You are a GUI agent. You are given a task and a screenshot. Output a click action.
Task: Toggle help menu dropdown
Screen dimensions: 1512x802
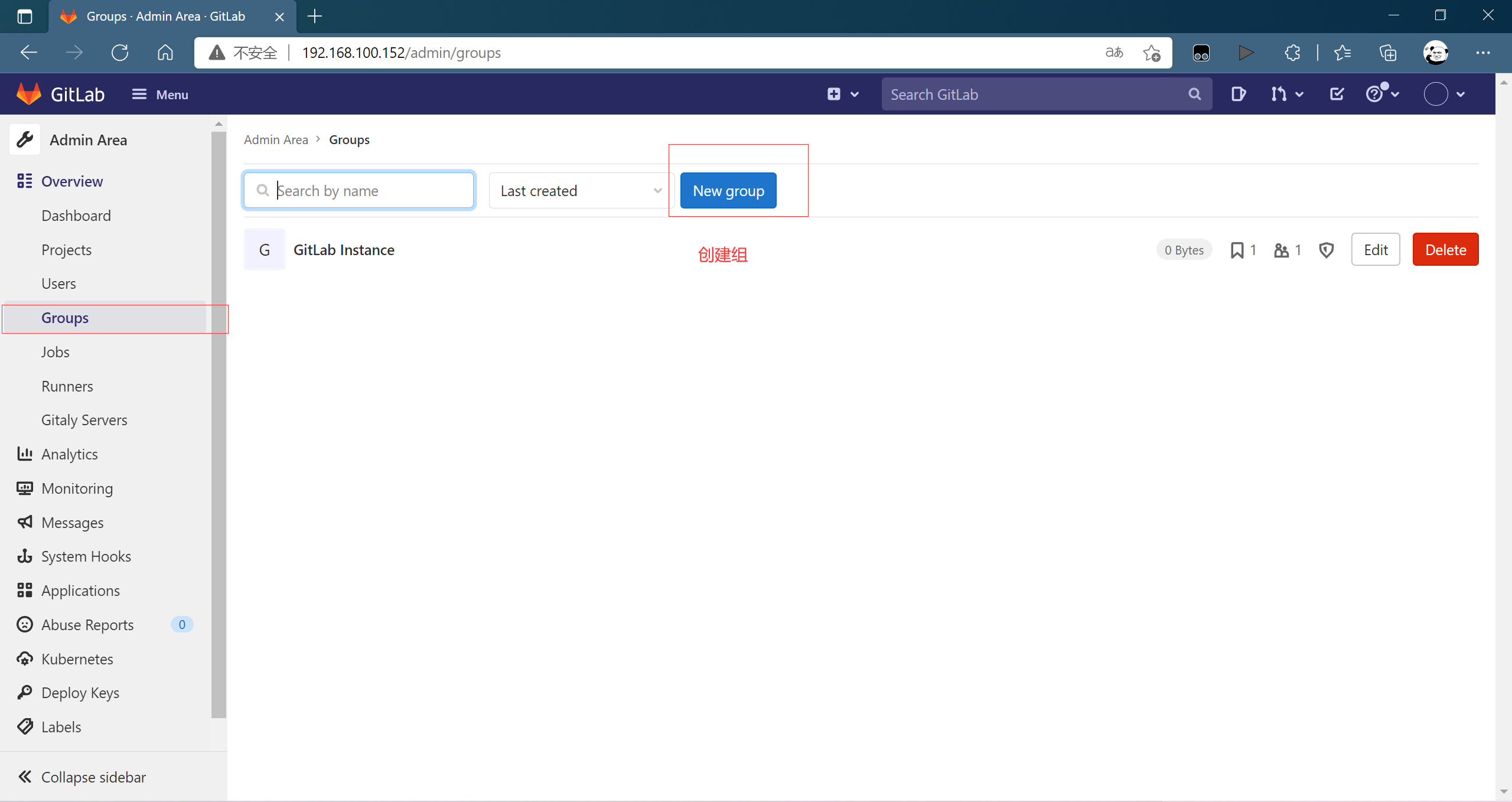point(1384,94)
